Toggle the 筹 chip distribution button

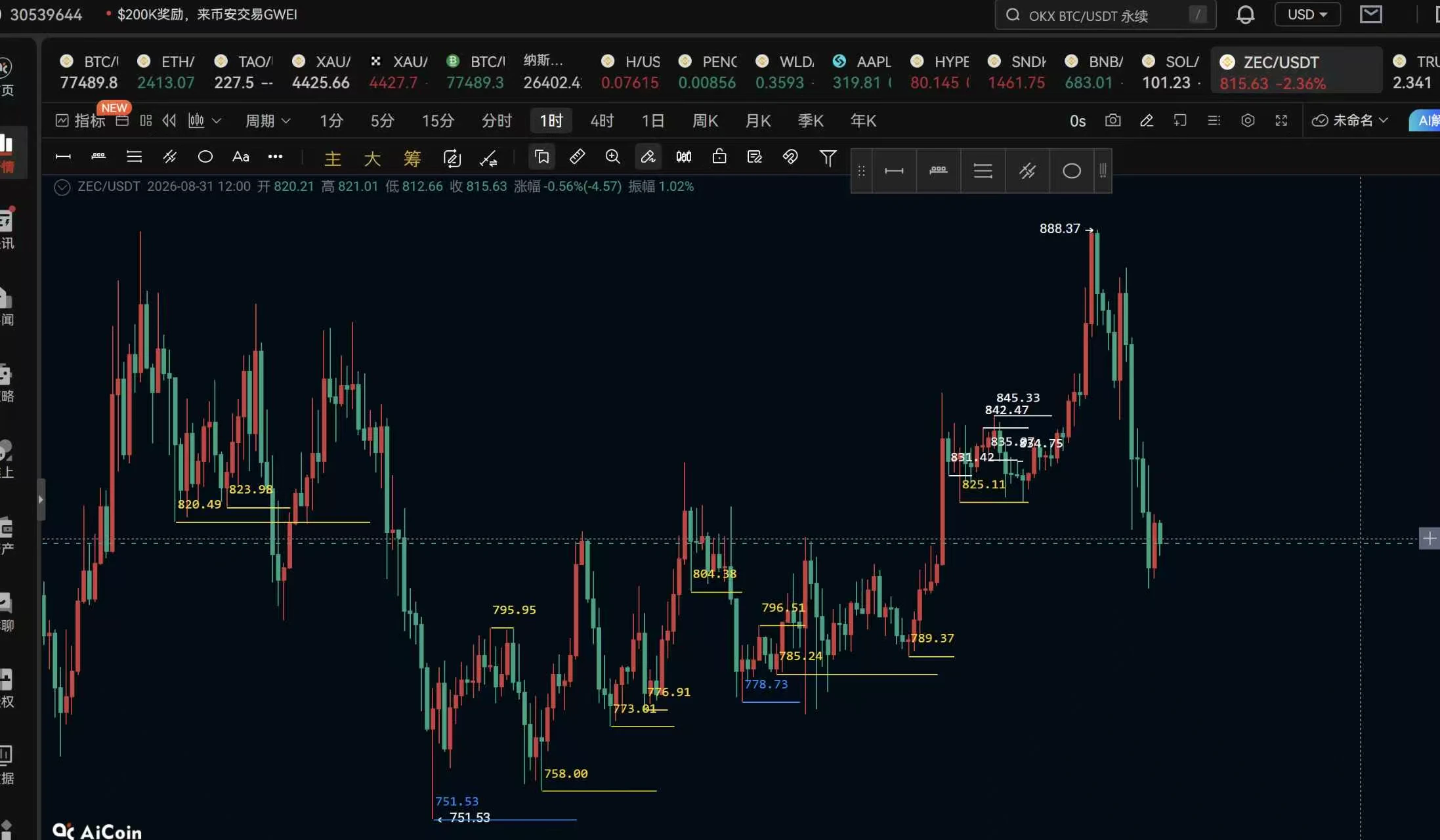click(412, 158)
